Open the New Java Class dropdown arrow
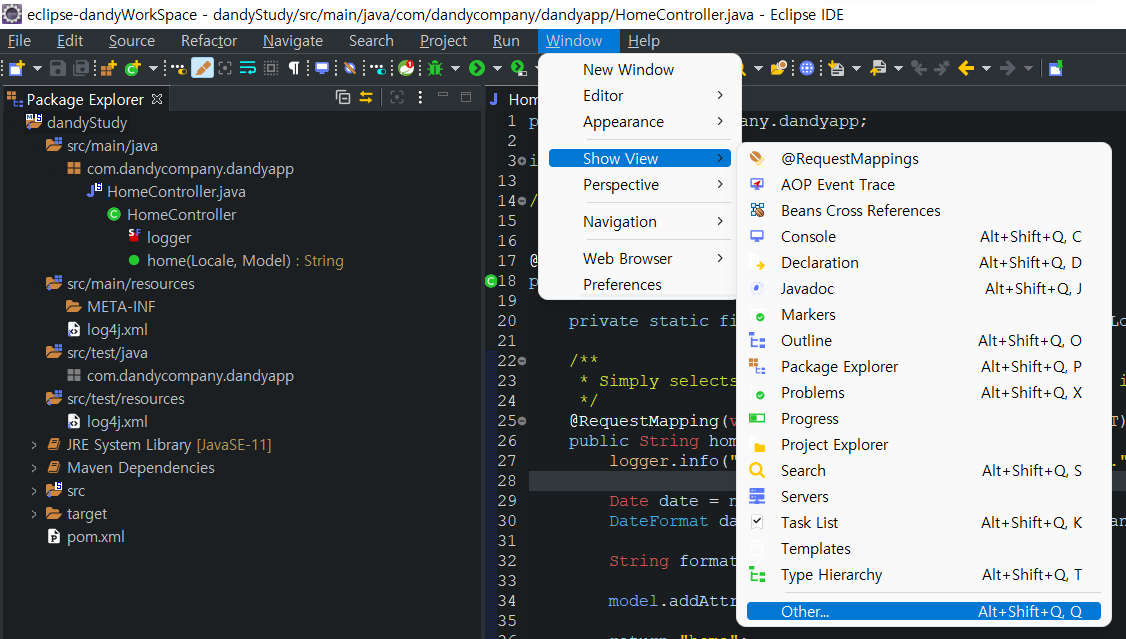This screenshot has width=1126, height=639. click(x=153, y=68)
